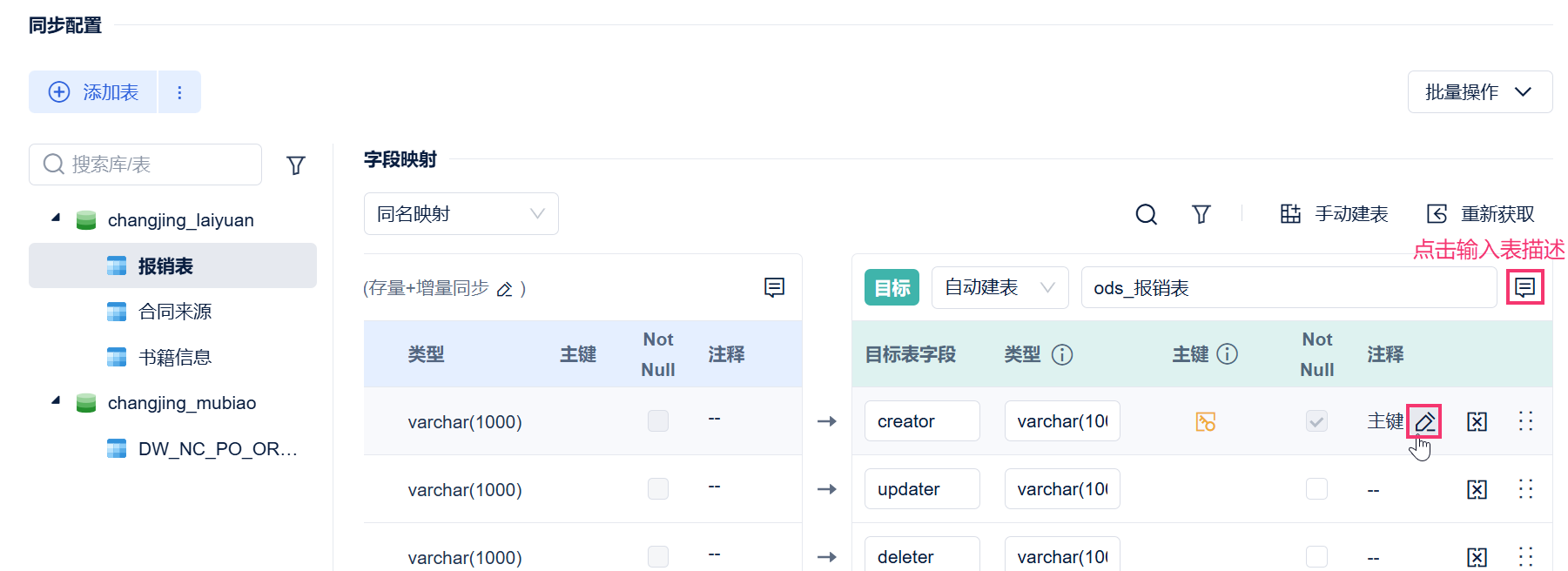The image size is (1568, 571).
Task: Select the 书籍信息 table
Action: (x=174, y=357)
